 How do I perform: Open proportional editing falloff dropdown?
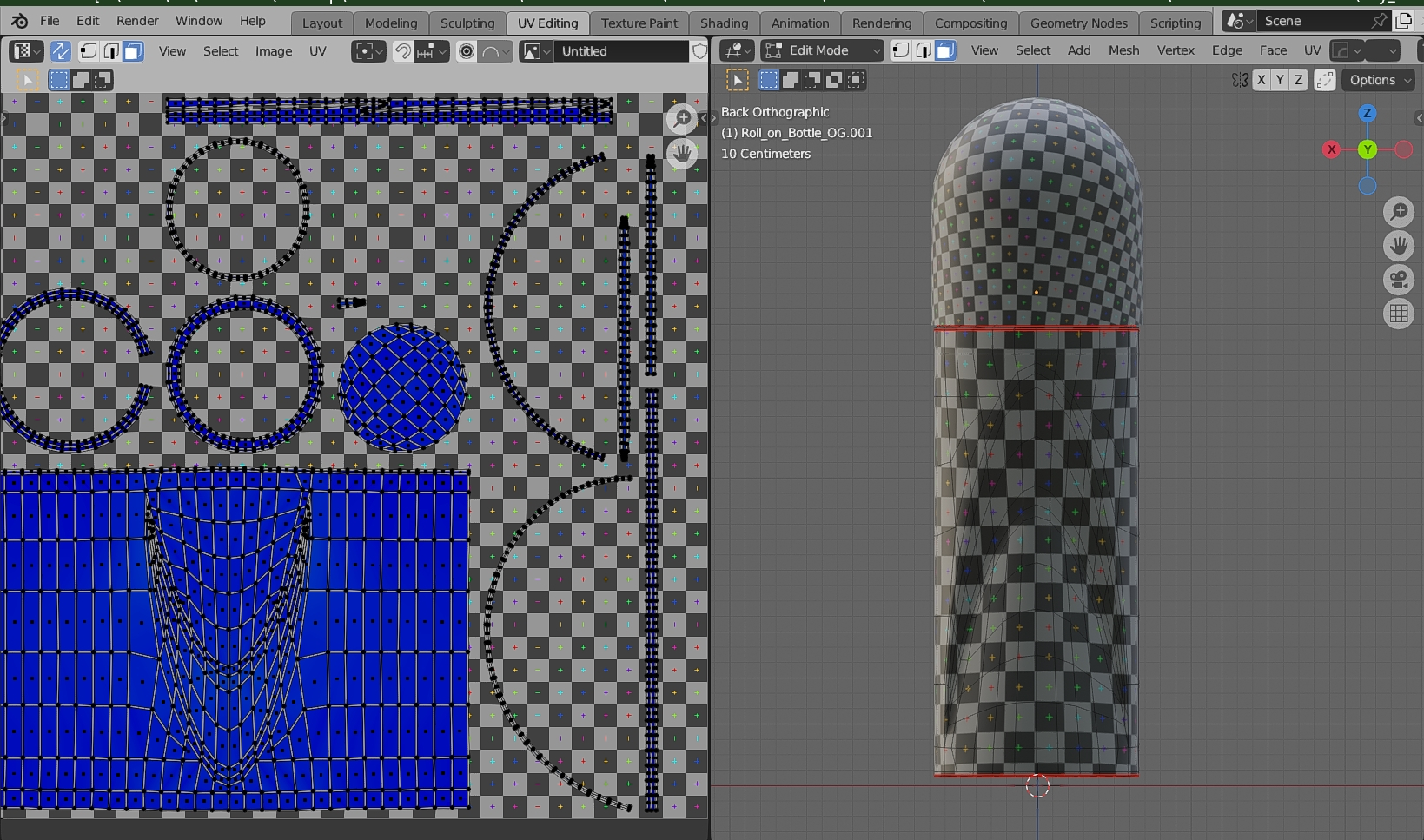(x=496, y=51)
